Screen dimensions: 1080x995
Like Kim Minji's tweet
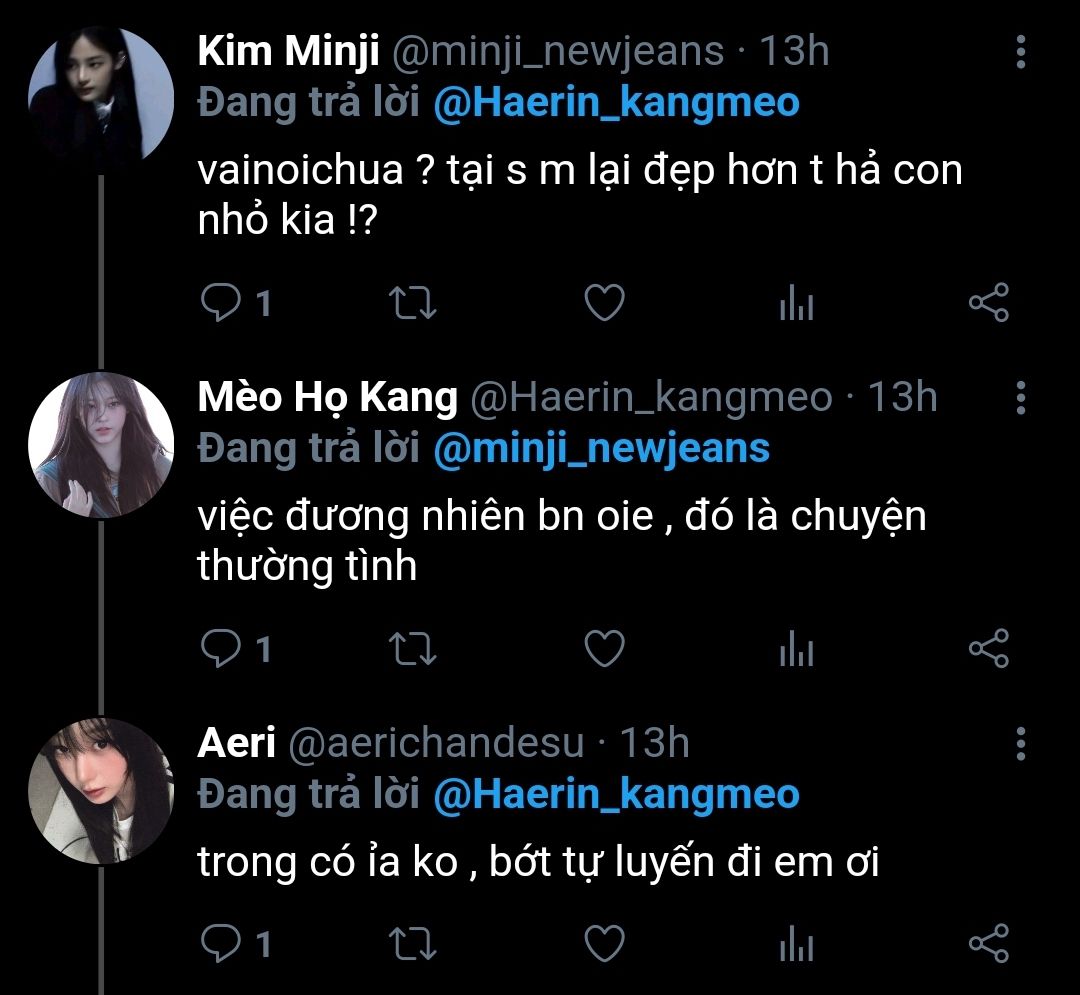pos(604,303)
